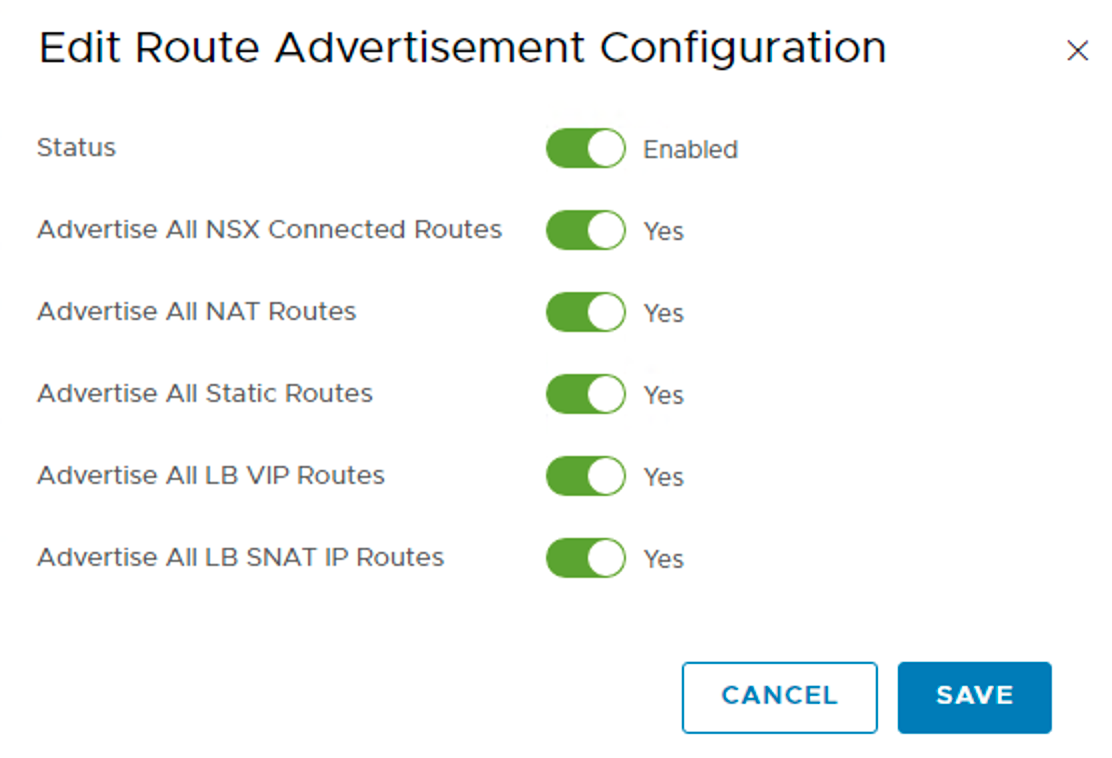Click the "Status" label text
The image size is (1112, 758).
click(x=77, y=148)
